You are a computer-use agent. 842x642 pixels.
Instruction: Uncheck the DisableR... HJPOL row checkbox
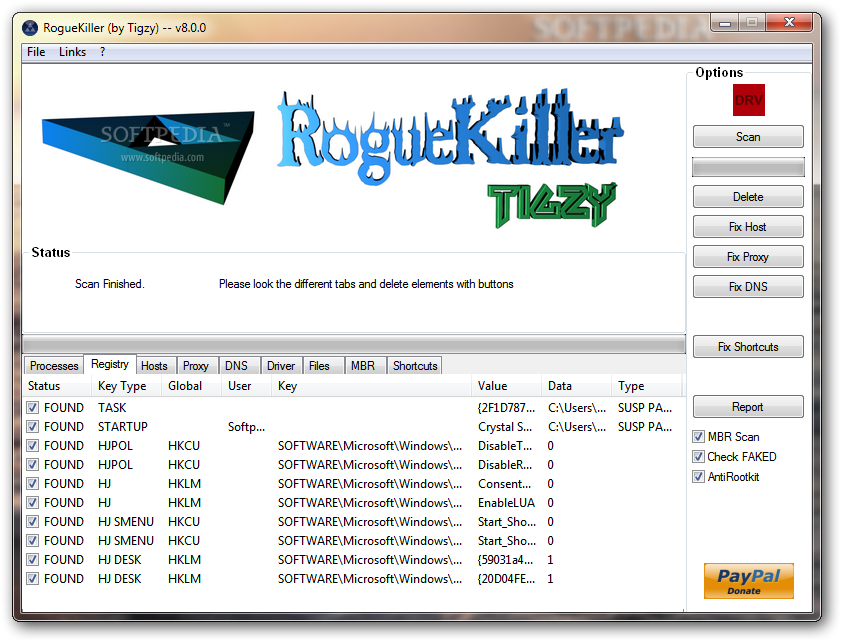click(33, 465)
